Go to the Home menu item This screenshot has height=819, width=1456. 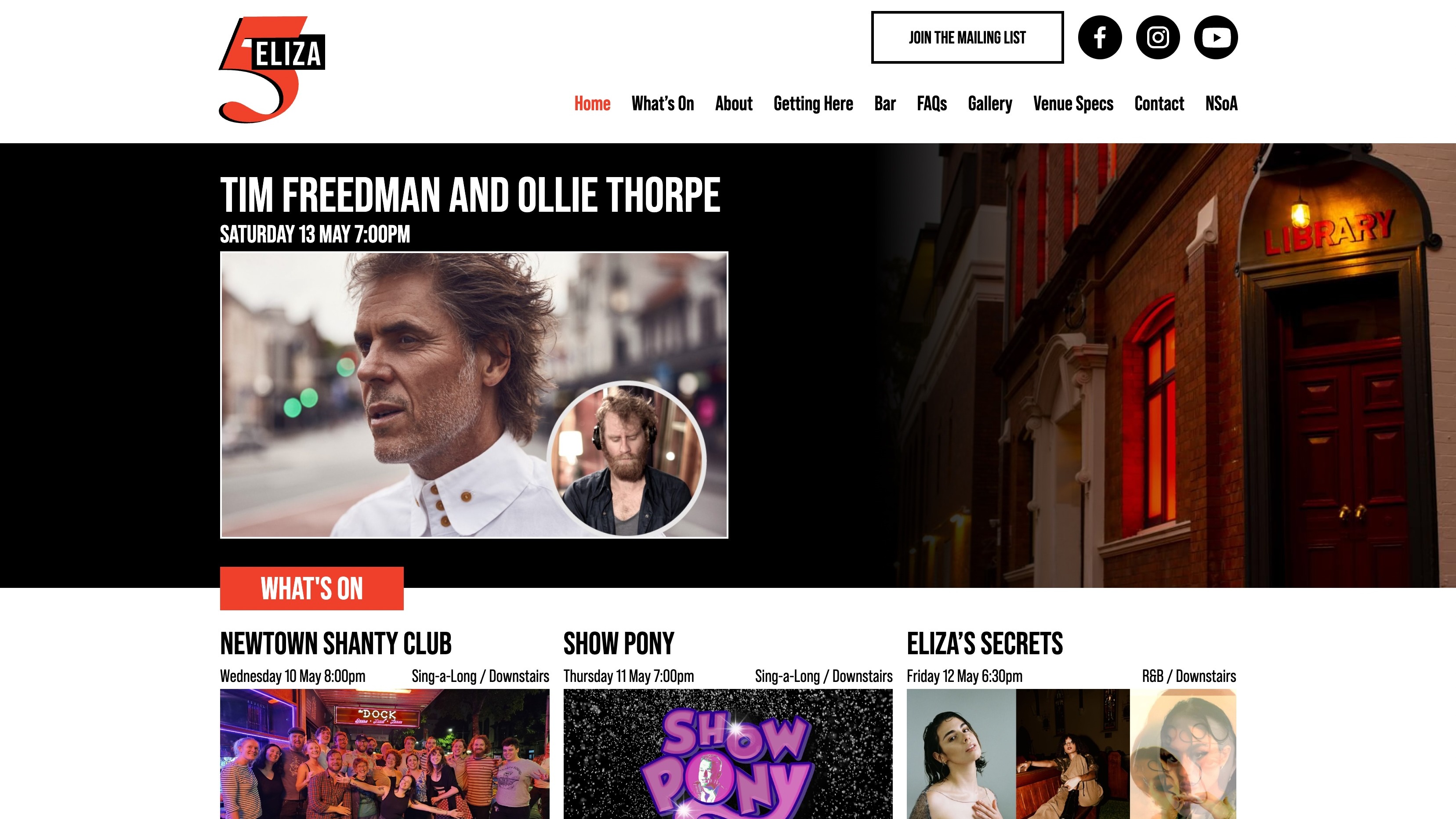coord(592,103)
